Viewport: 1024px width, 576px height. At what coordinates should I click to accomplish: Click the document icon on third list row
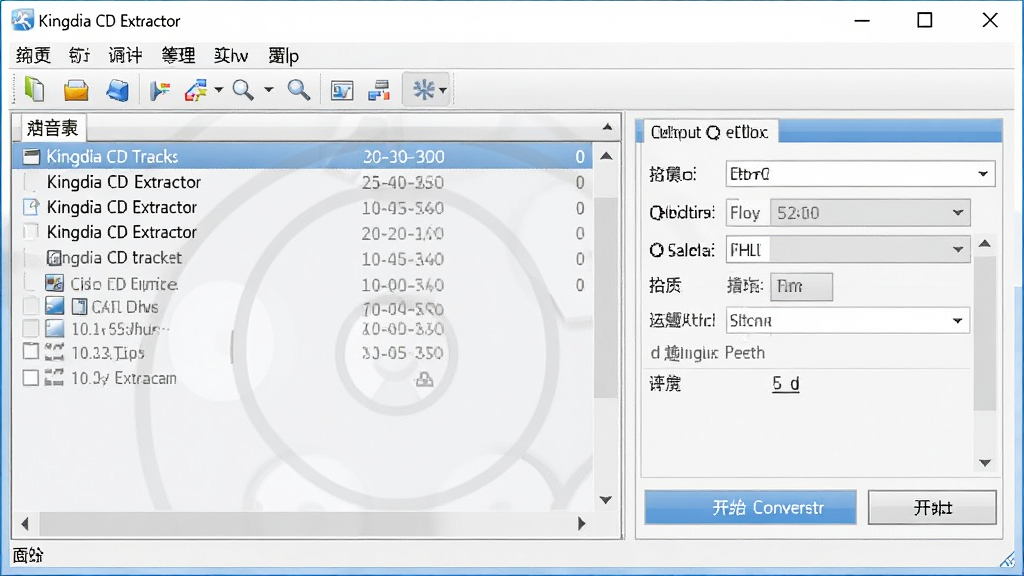pos(31,207)
